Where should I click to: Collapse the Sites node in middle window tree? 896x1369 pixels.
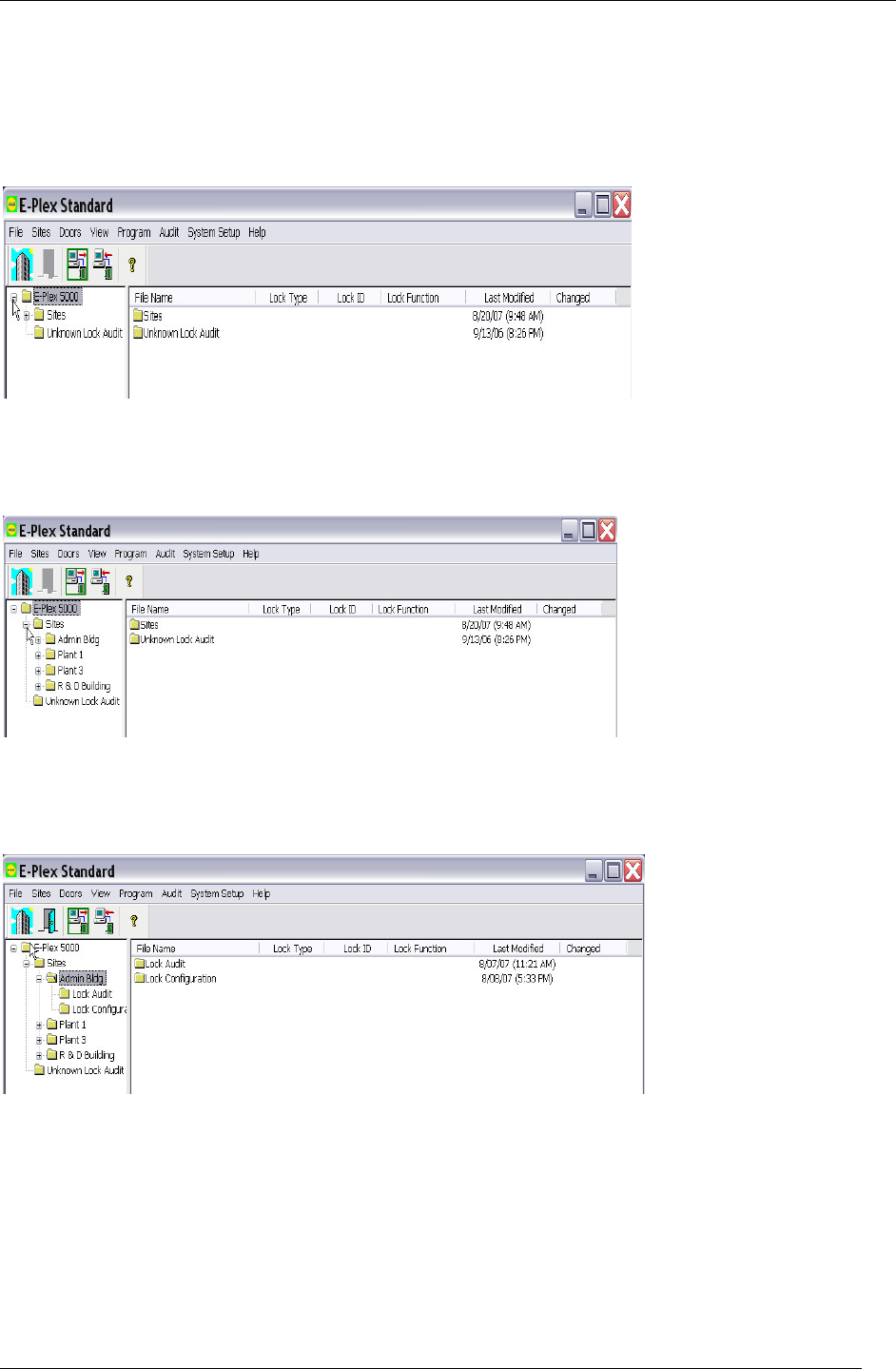26,625
